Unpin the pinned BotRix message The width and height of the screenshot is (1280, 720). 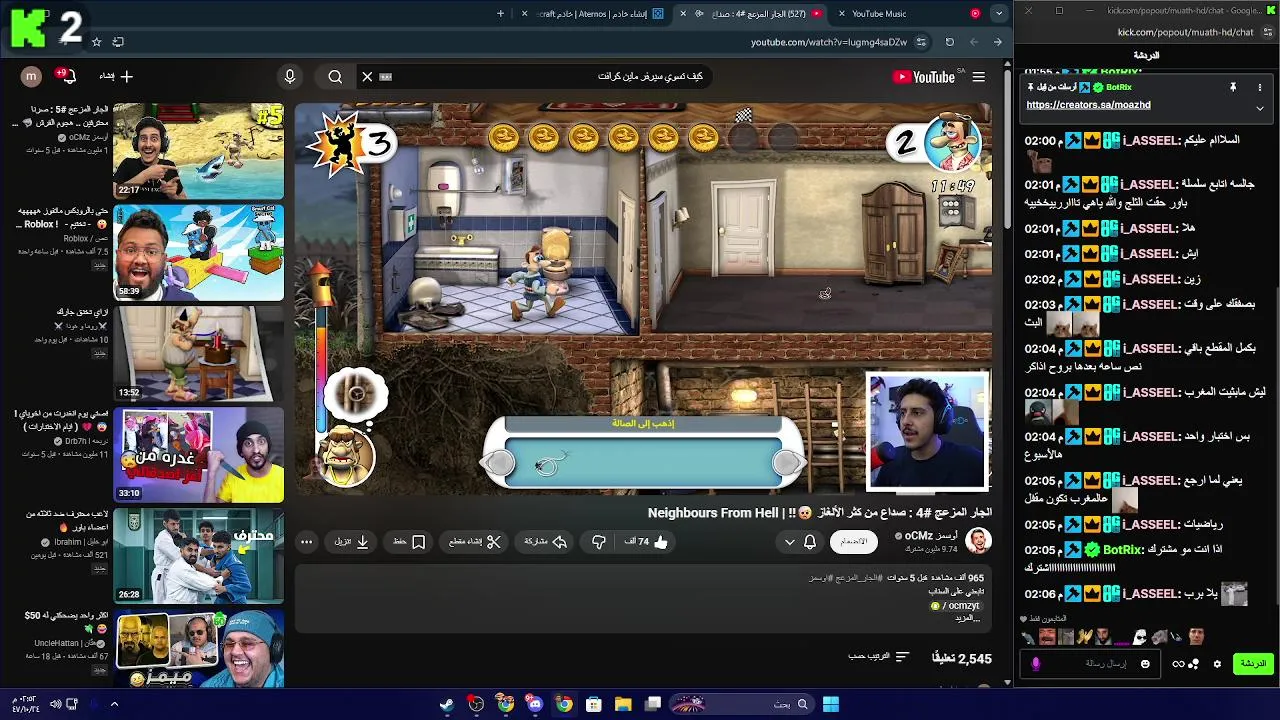(1233, 87)
